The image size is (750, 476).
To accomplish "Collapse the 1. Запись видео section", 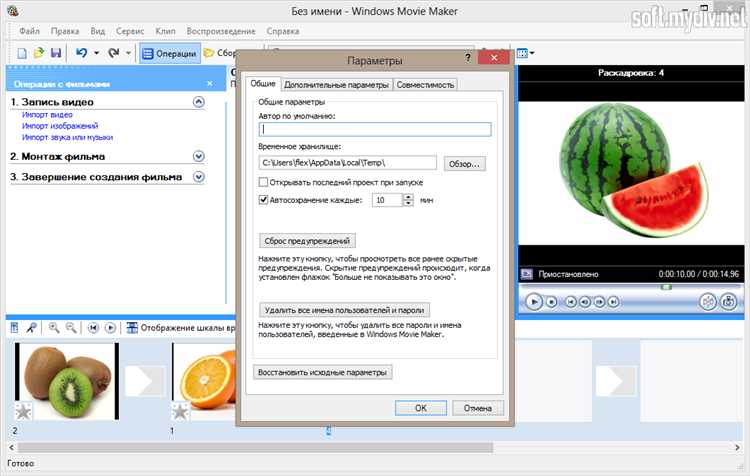I will pos(199,102).
